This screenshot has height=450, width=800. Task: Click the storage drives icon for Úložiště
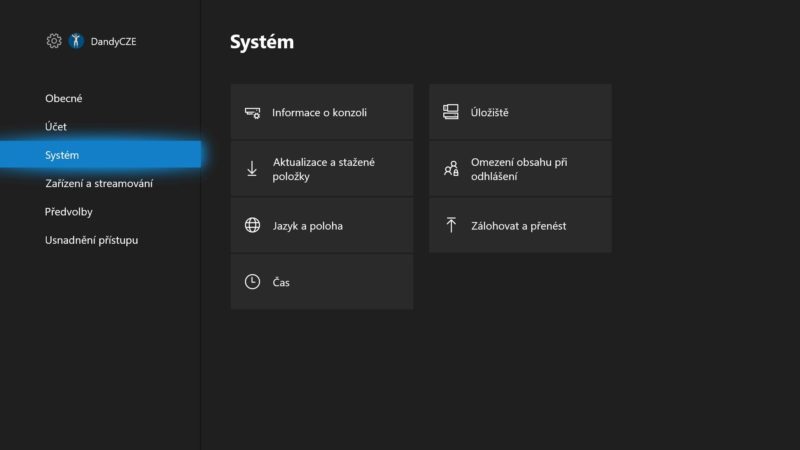(451, 112)
